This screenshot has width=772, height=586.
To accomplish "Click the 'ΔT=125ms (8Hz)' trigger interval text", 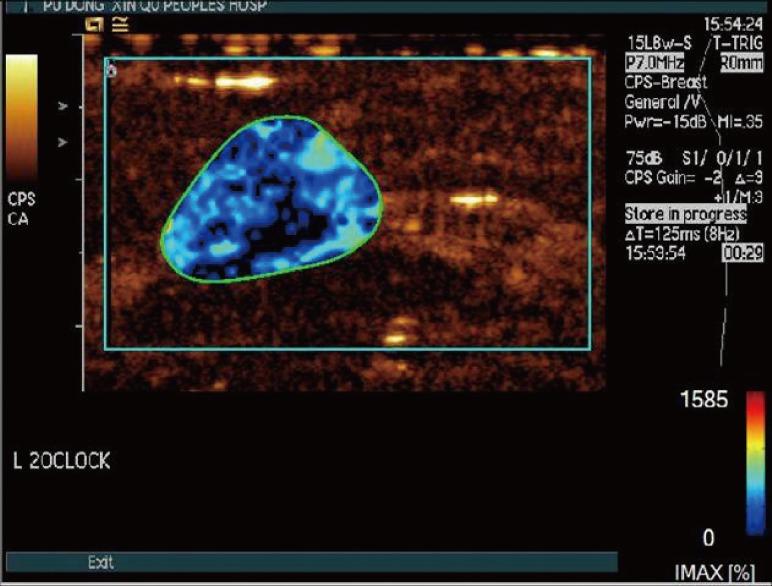I will click(682, 234).
